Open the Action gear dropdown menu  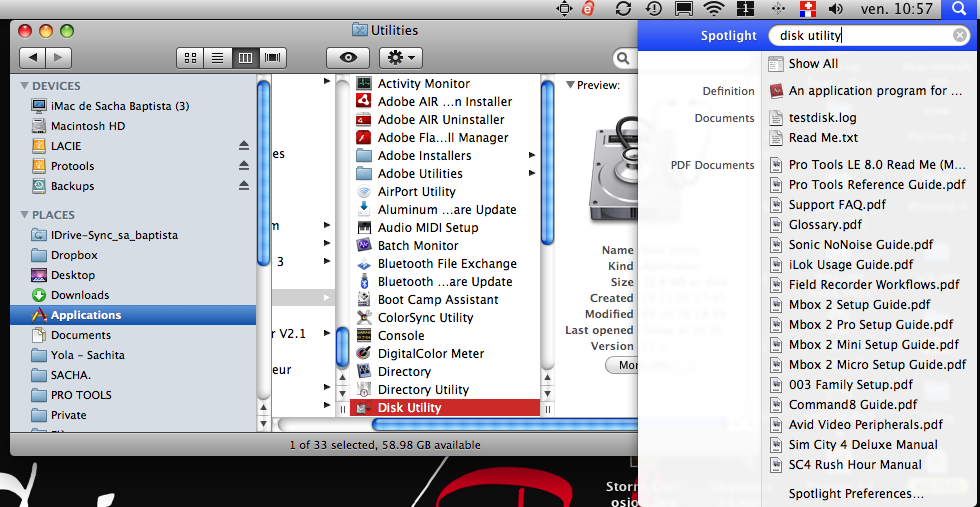click(401, 58)
